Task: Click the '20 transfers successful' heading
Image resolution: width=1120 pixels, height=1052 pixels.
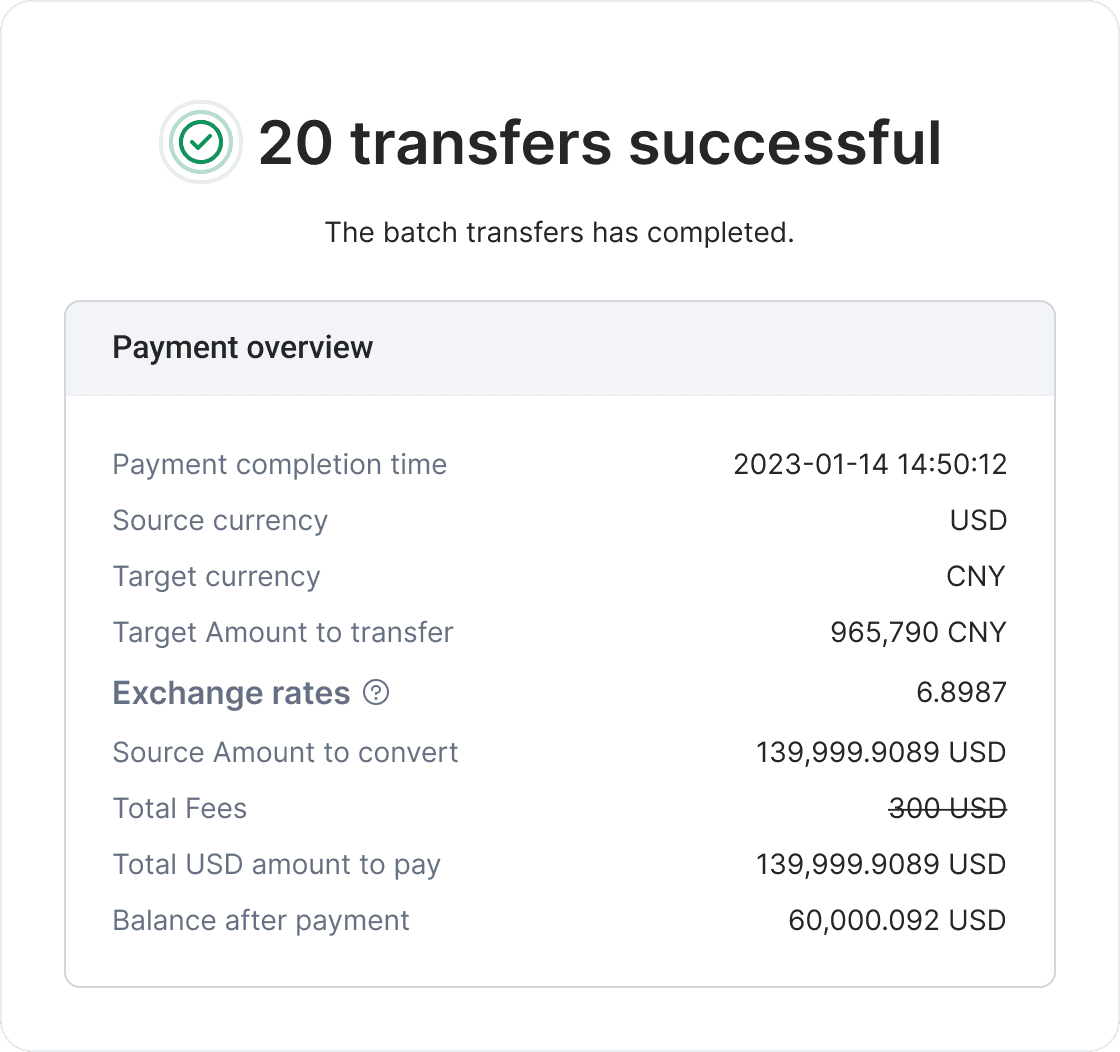Action: point(600,143)
